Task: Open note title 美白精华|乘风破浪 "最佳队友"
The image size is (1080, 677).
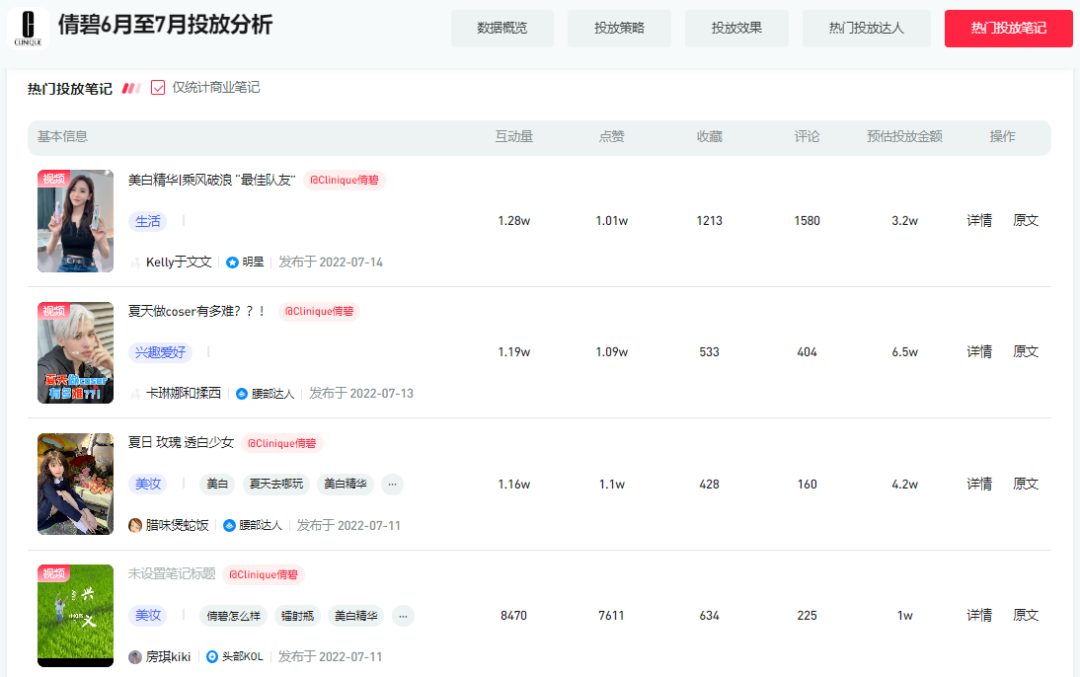Action: [211, 180]
